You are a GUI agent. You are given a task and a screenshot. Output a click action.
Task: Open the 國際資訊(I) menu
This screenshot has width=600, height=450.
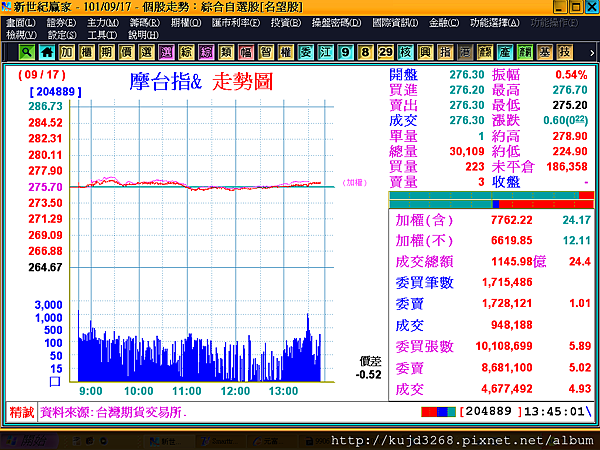point(395,23)
